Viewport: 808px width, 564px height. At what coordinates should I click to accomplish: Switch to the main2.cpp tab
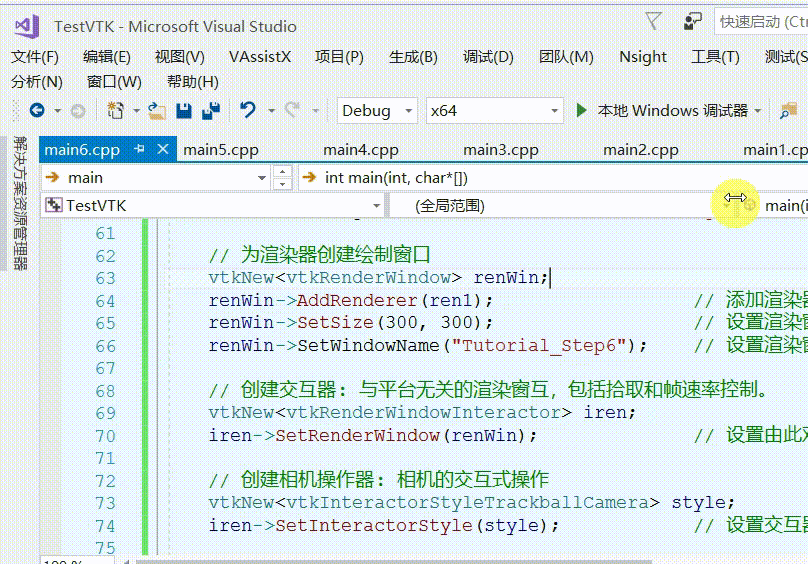(641, 150)
